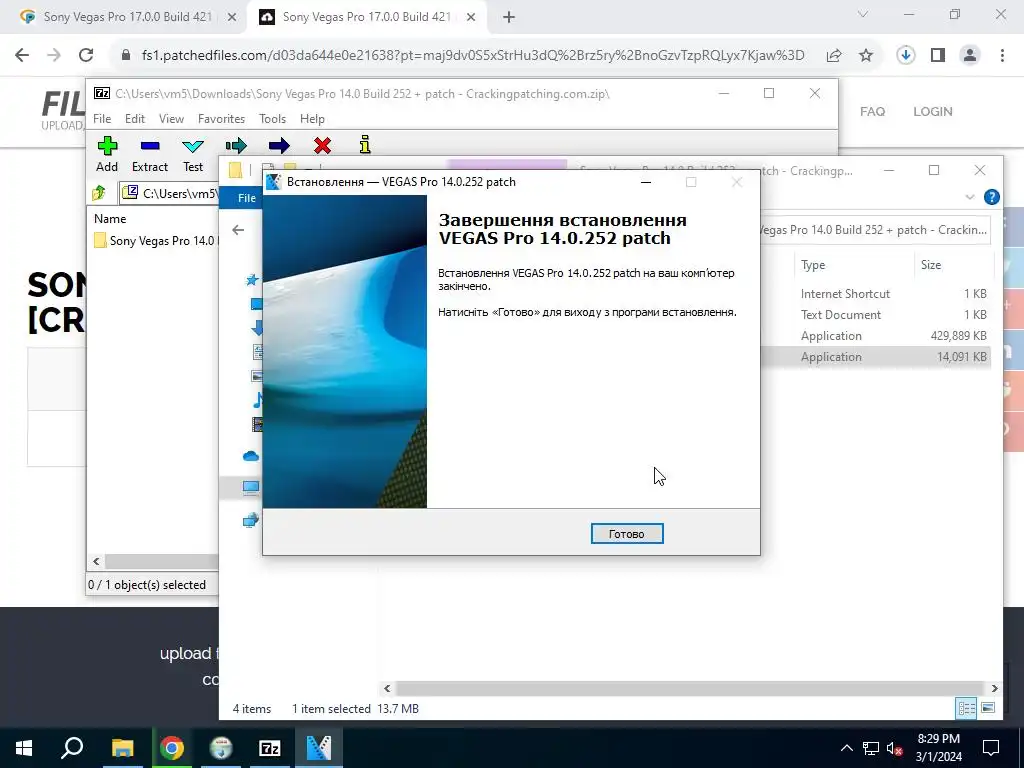This screenshot has width=1024, height=768.
Task: Click OneDrive cloud icon in Explorer sidebar
Action: coord(251,456)
